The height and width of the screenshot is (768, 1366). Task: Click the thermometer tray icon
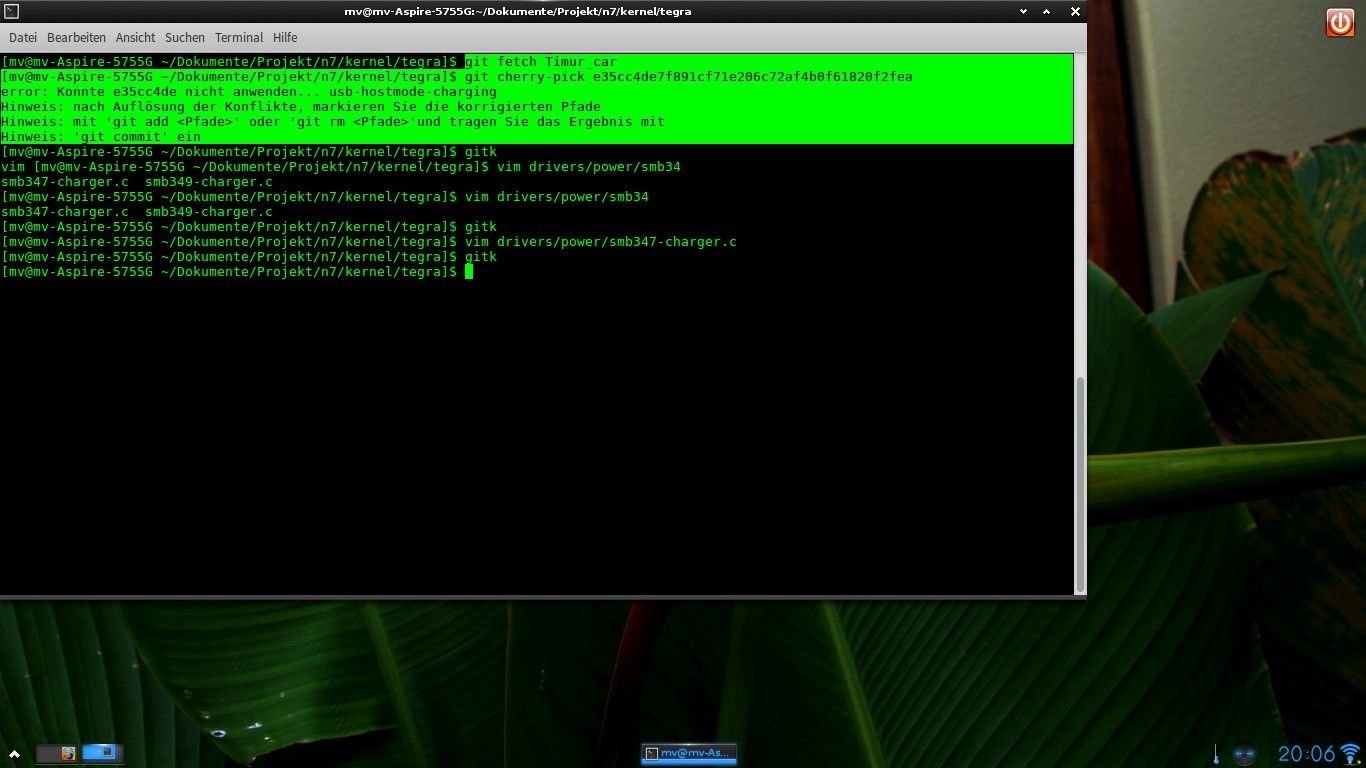tap(1215, 753)
